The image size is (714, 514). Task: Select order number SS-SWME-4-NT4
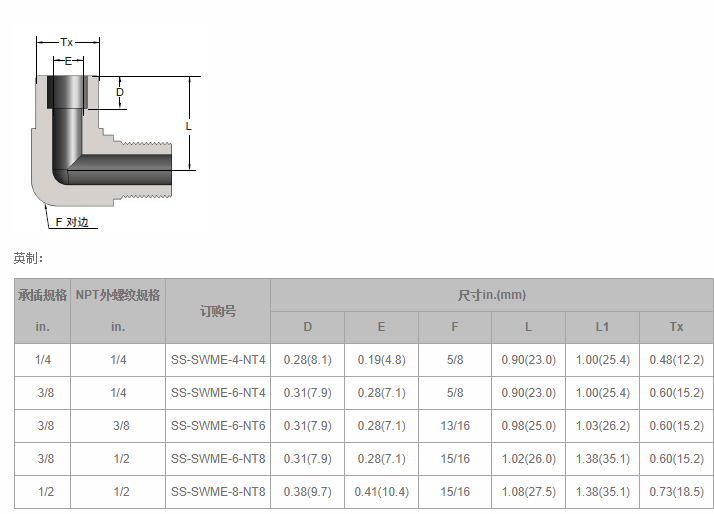tap(218, 360)
